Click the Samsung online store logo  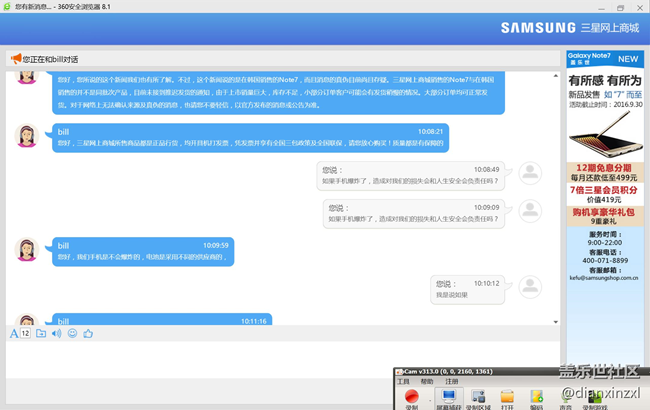click(570, 28)
